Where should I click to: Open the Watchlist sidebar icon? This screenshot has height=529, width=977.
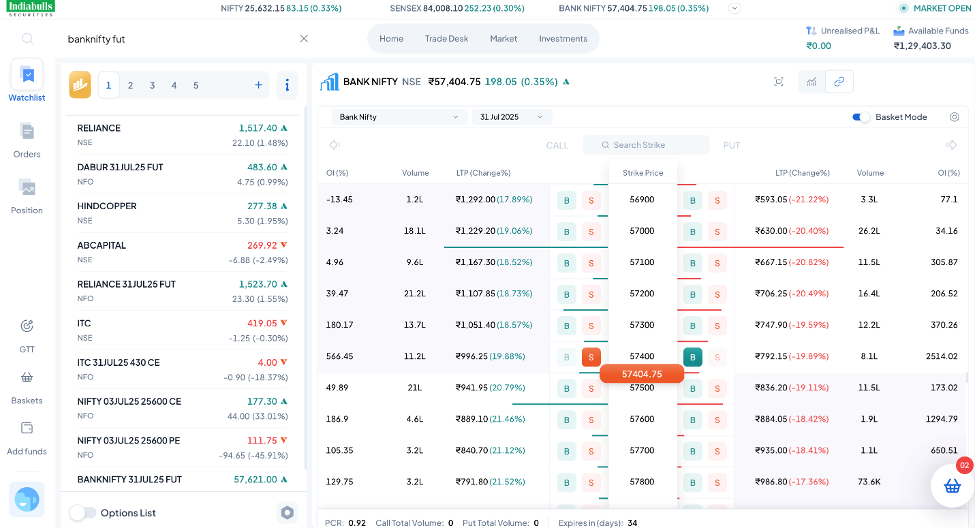pyautogui.click(x=27, y=75)
